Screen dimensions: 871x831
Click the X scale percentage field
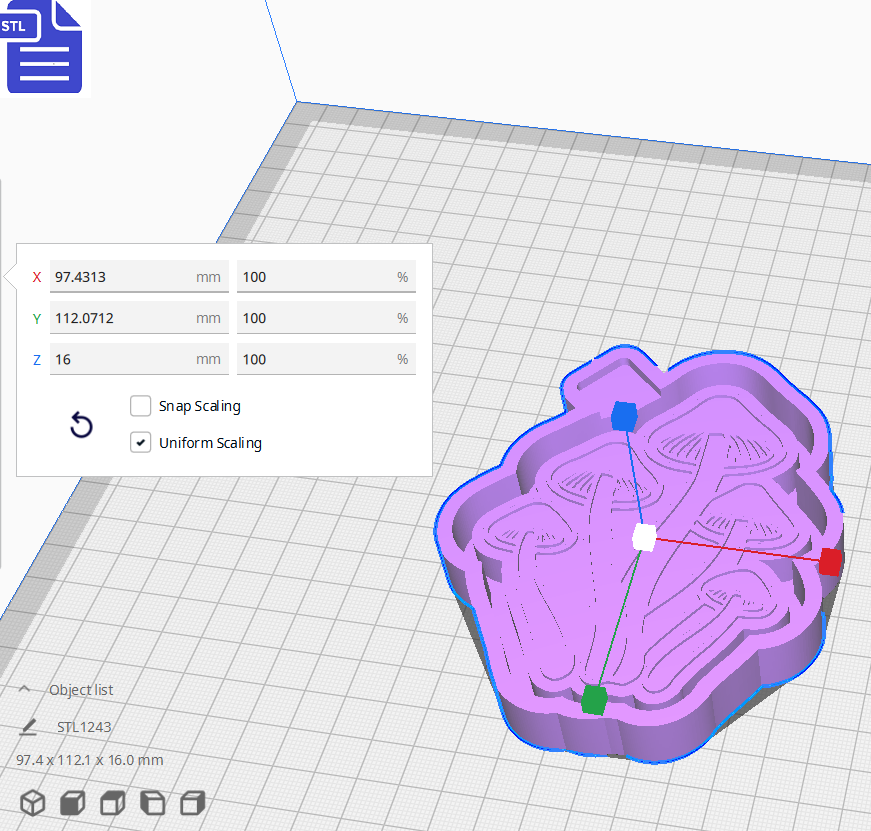coord(326,276)
